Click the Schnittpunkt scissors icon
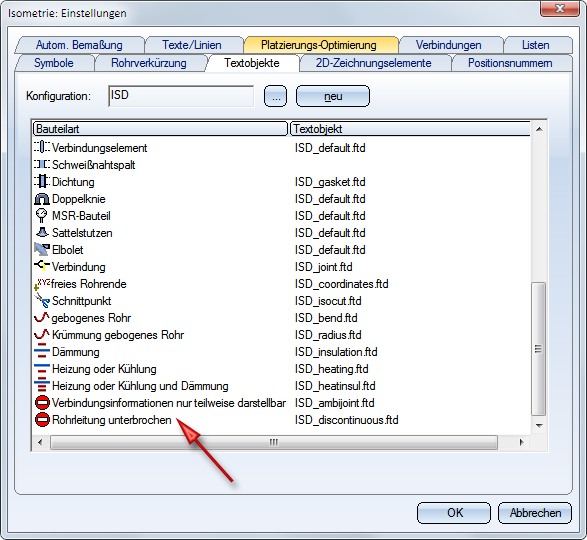 tap(42, 301)
